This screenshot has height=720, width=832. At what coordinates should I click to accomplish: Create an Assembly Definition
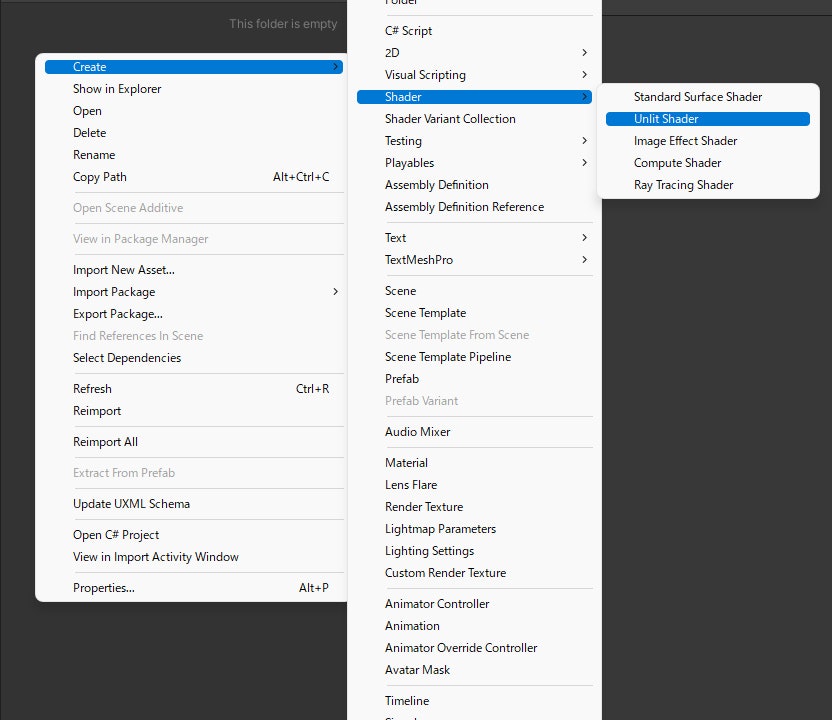click(474, 185)
